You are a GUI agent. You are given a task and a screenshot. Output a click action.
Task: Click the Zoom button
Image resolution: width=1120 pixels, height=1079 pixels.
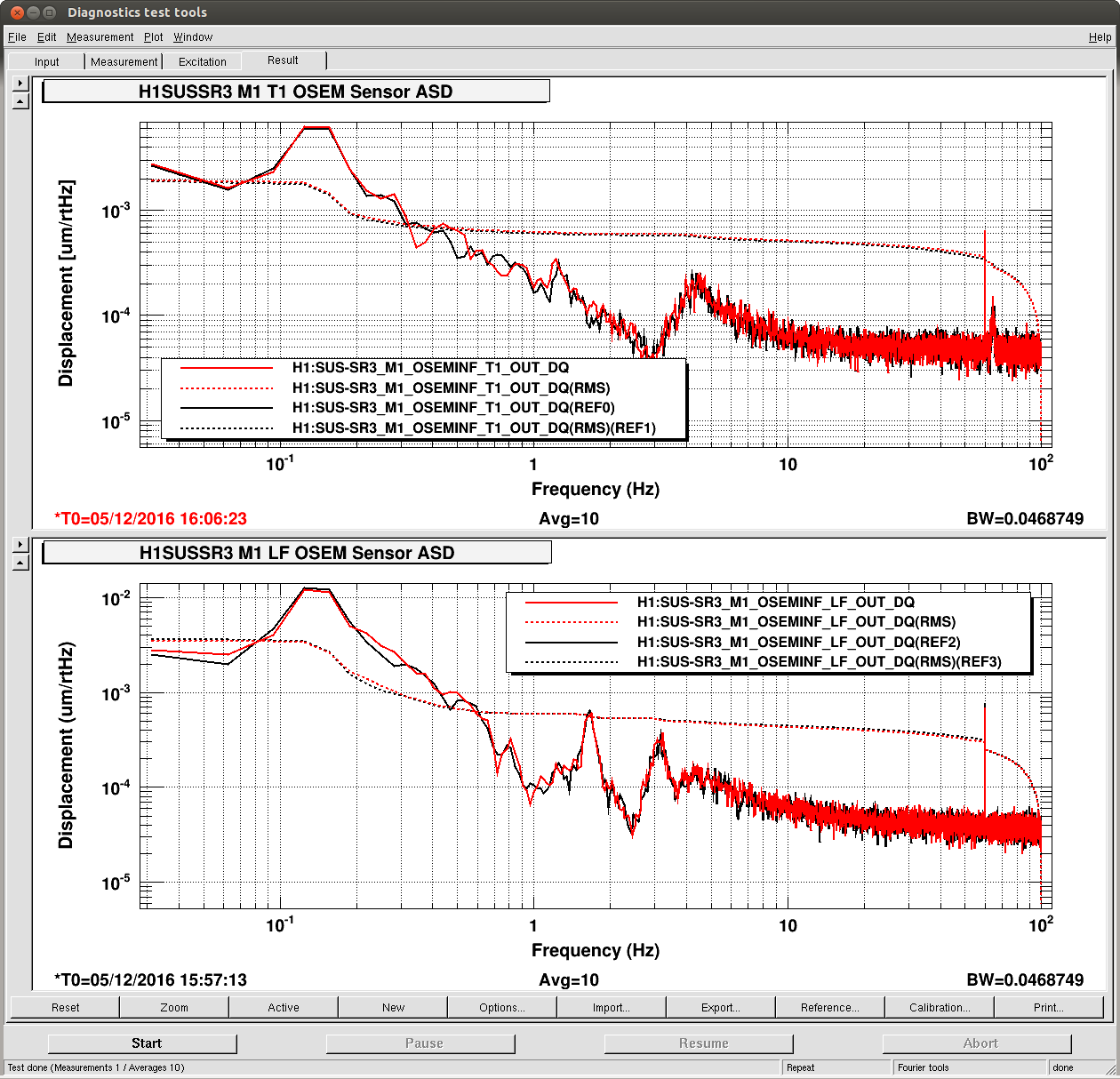(174, 1007)
